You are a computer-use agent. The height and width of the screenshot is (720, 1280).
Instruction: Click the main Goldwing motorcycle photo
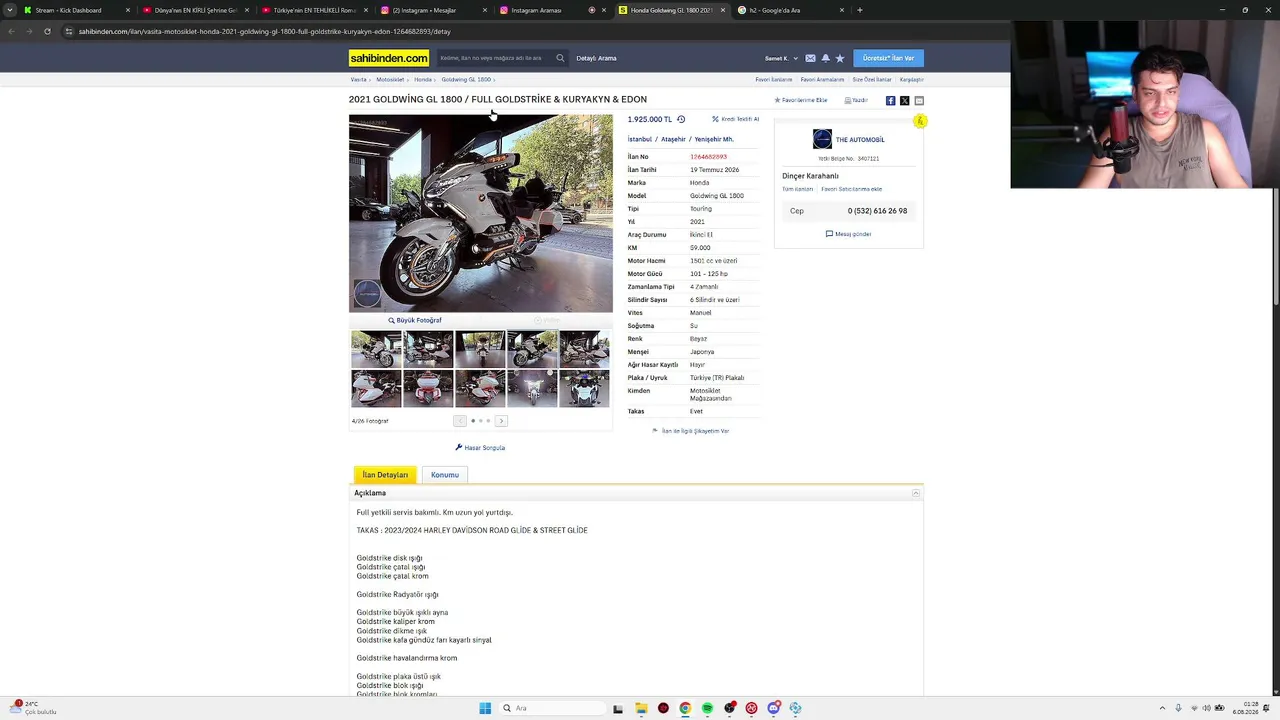[x=481, y=213]
